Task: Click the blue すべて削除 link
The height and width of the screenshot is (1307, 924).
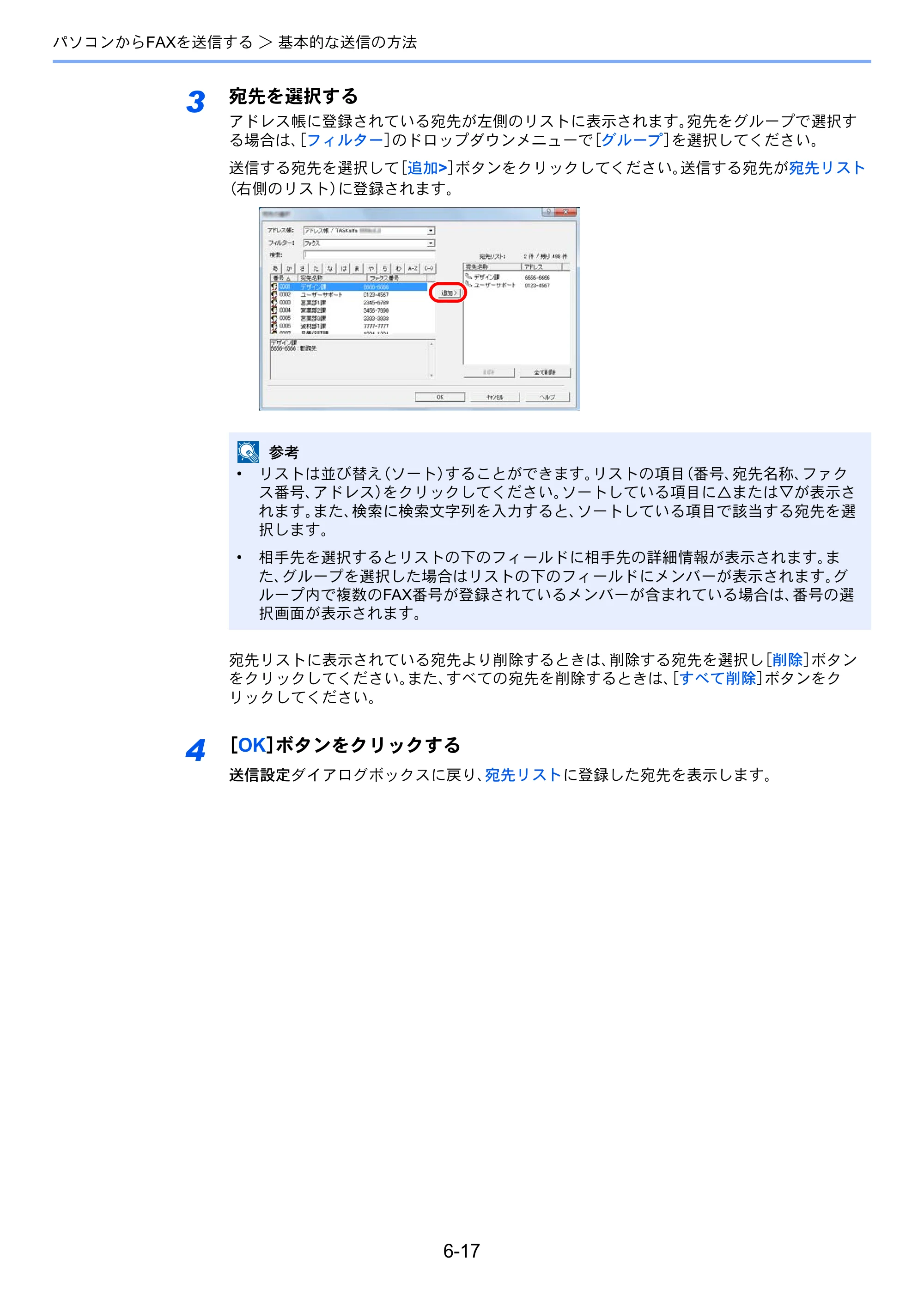Action: click(717, 679)
